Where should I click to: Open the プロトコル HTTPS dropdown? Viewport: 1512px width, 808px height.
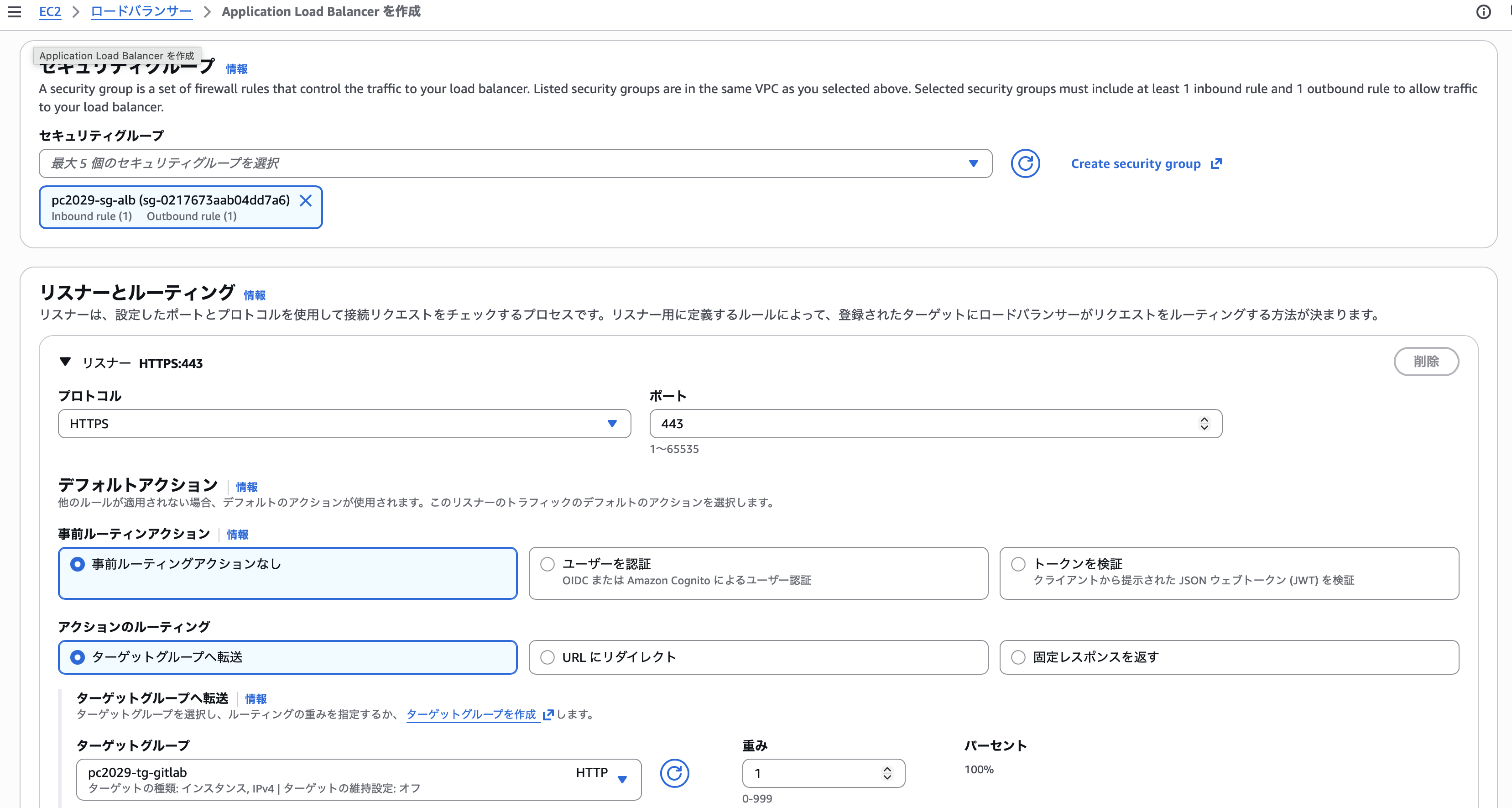[x=344, y=423]
